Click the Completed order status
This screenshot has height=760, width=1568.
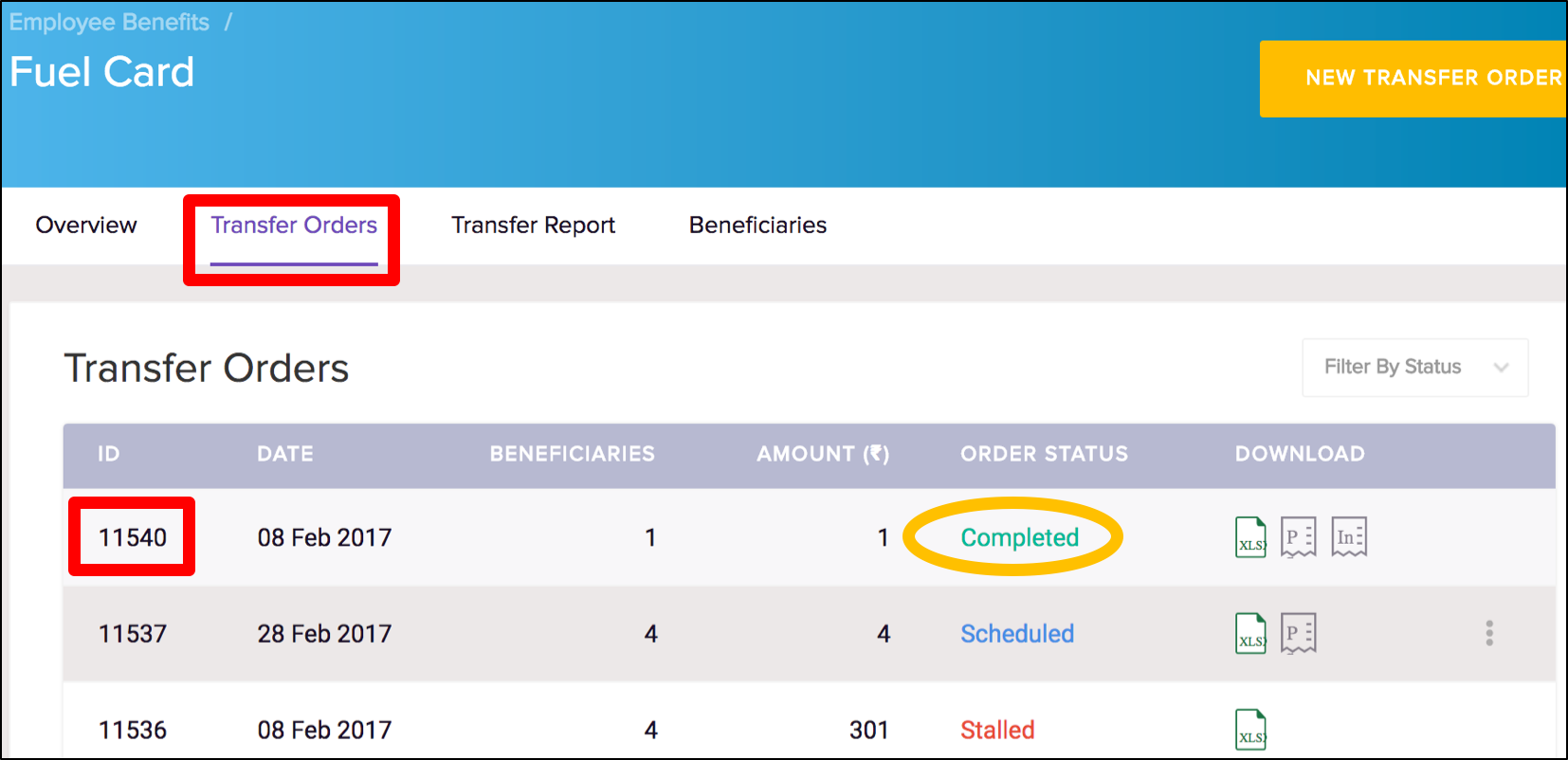point(1019,537)
